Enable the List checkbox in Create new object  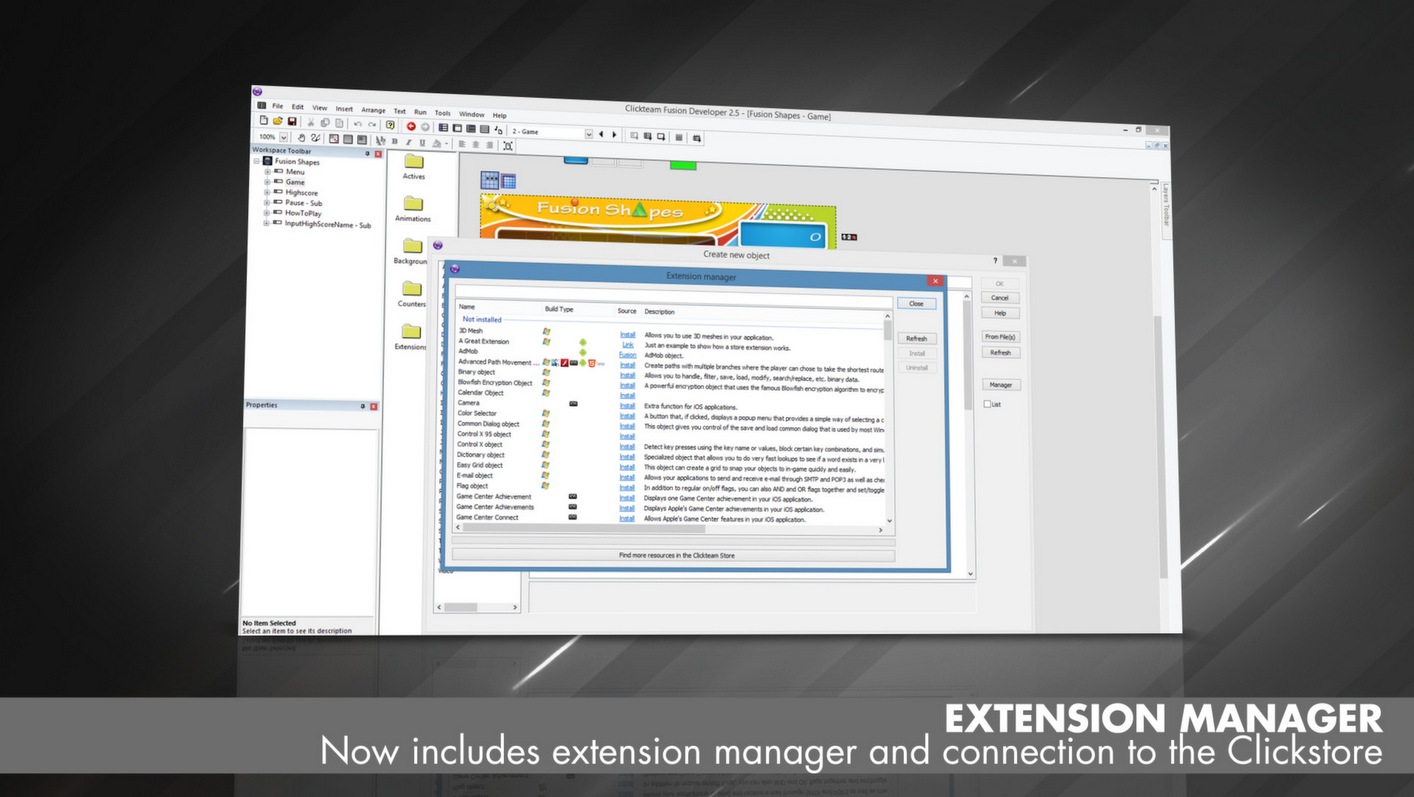[x=987, y=404]
